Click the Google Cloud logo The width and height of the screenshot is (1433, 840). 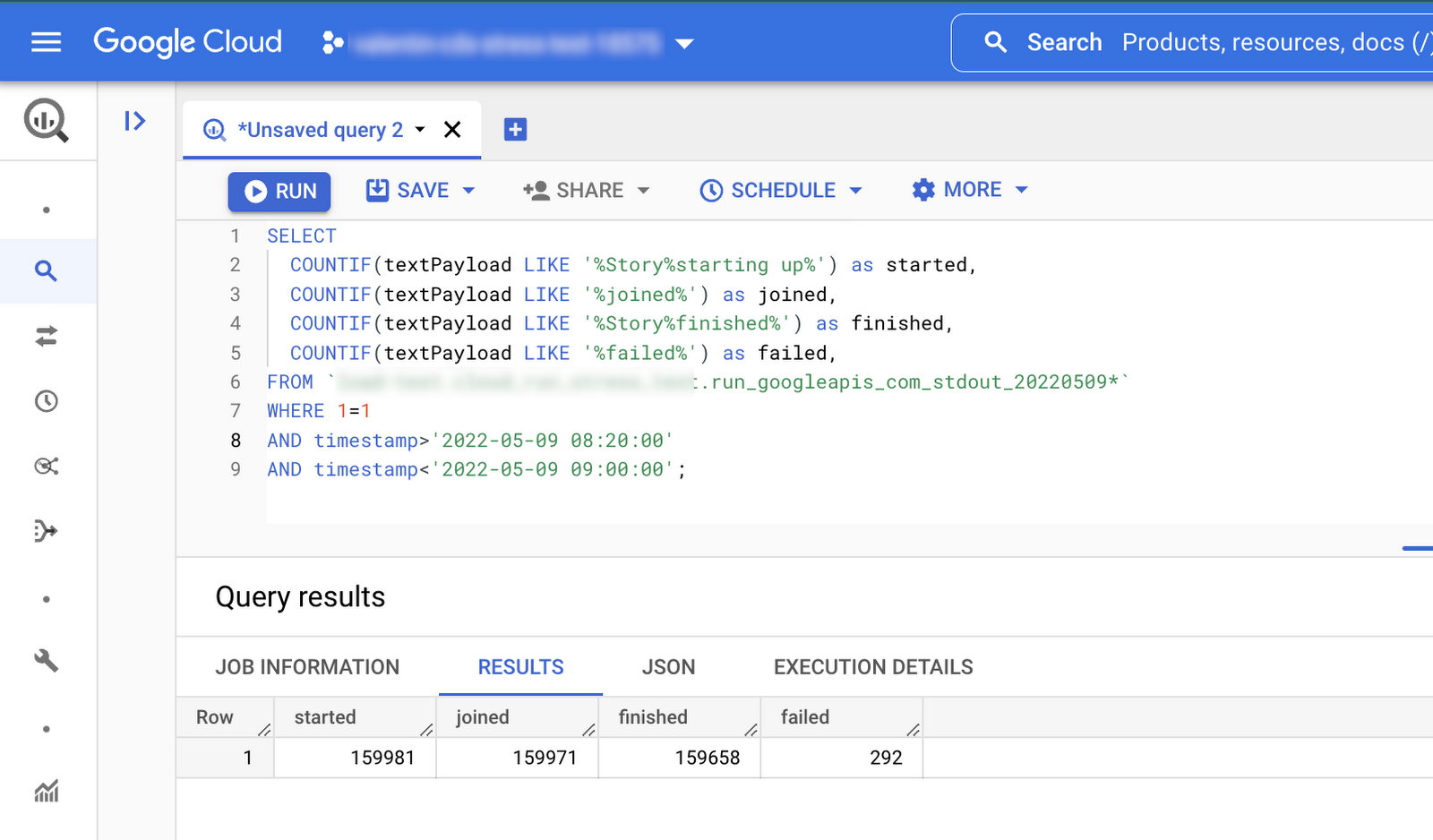tap(187, 42)
